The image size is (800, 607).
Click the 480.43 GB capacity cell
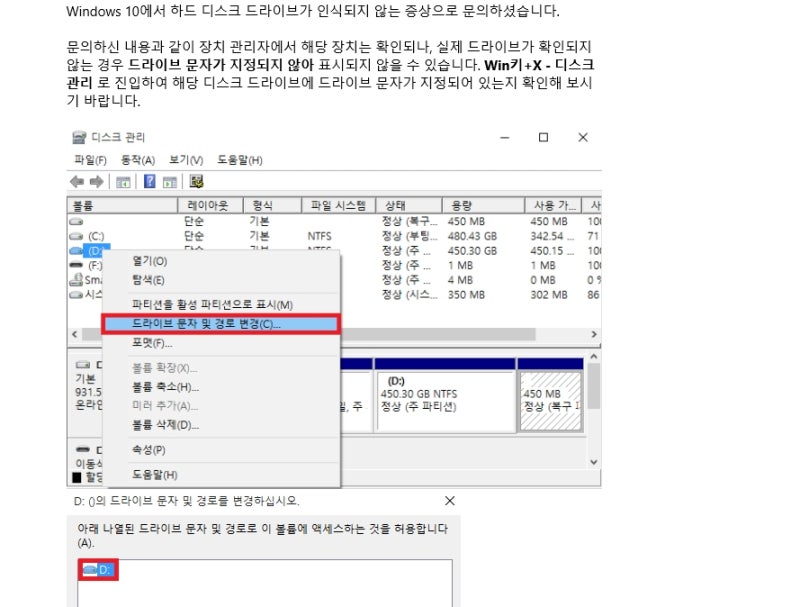click(472, 236)
